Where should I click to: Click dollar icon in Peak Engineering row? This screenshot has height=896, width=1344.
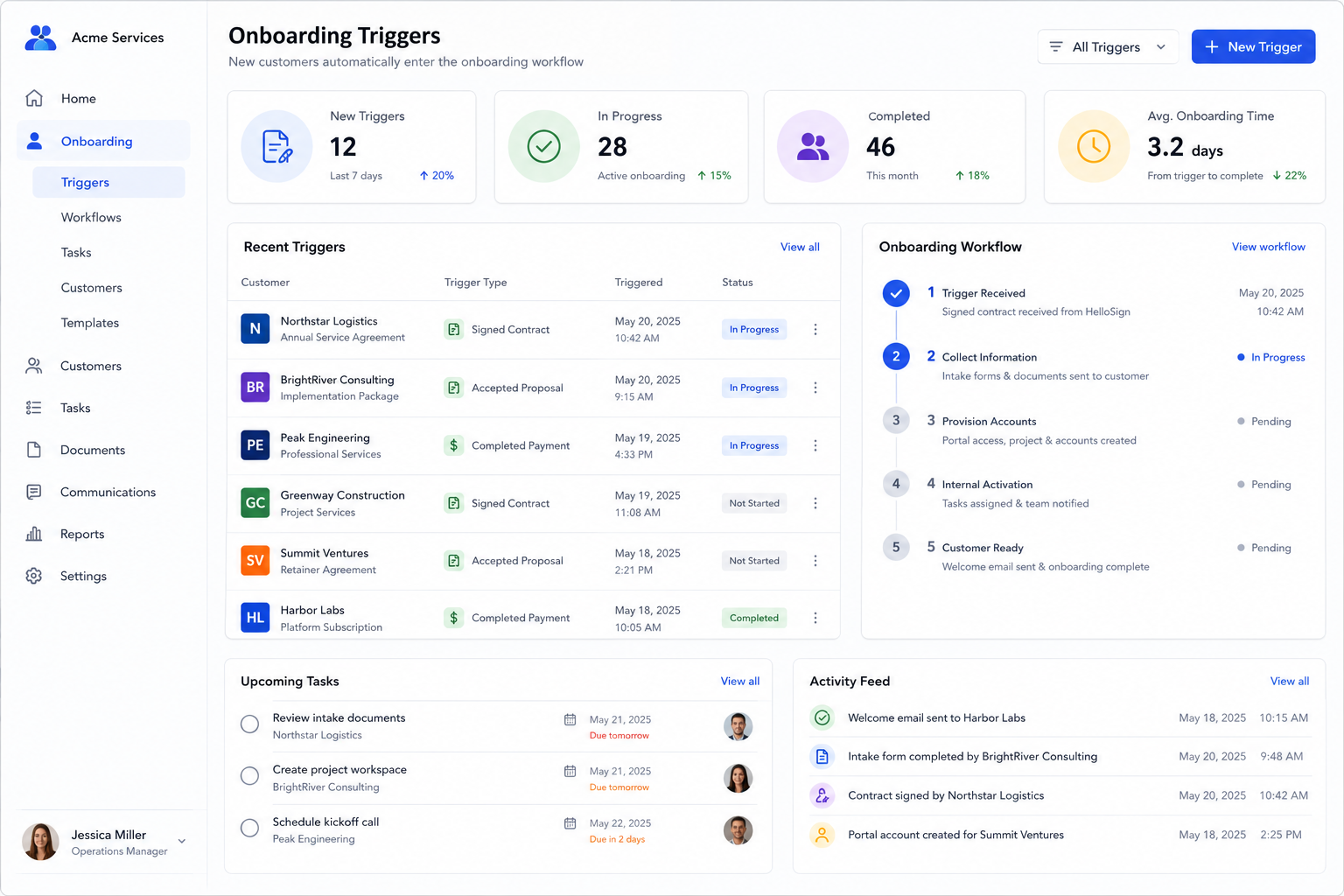click(x=453, y=445)
